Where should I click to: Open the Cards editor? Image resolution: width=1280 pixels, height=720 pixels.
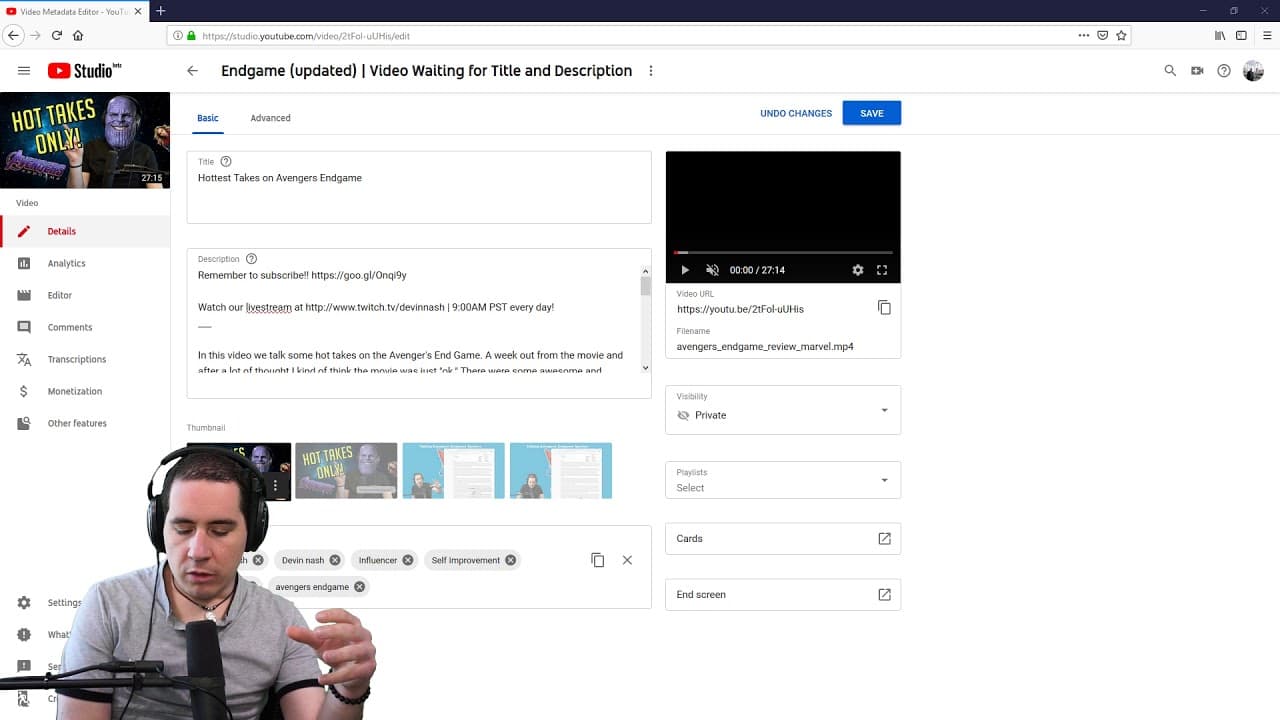(x=783, y=538)
